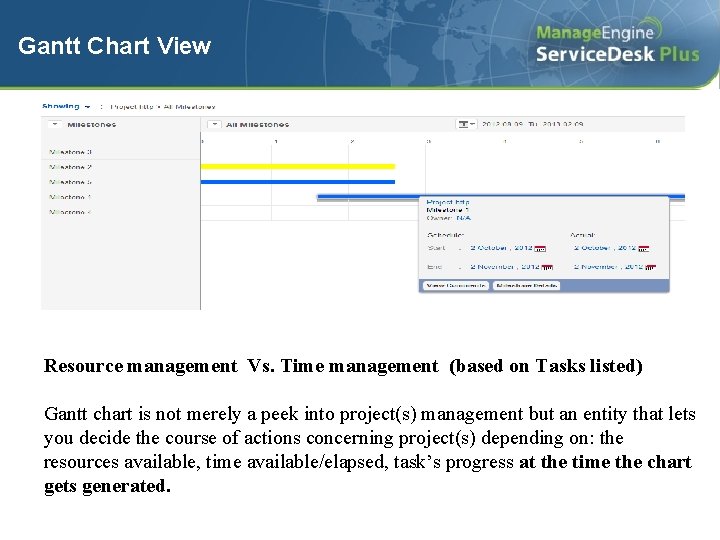
Task: Click the Scheduled Start date 2 October 2012
Action: (x=501, y=248)
